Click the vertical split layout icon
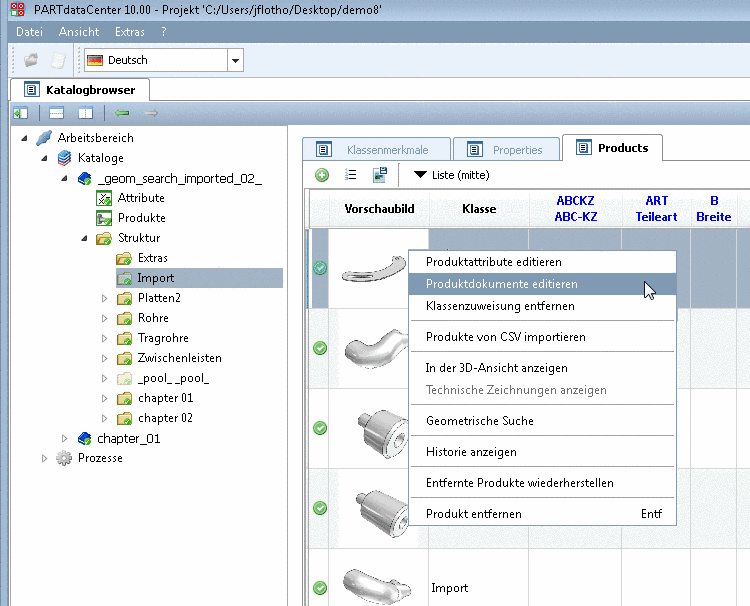The width and height of the screenshot is (750, 606). pyautogui.click(x=86, y=113)
